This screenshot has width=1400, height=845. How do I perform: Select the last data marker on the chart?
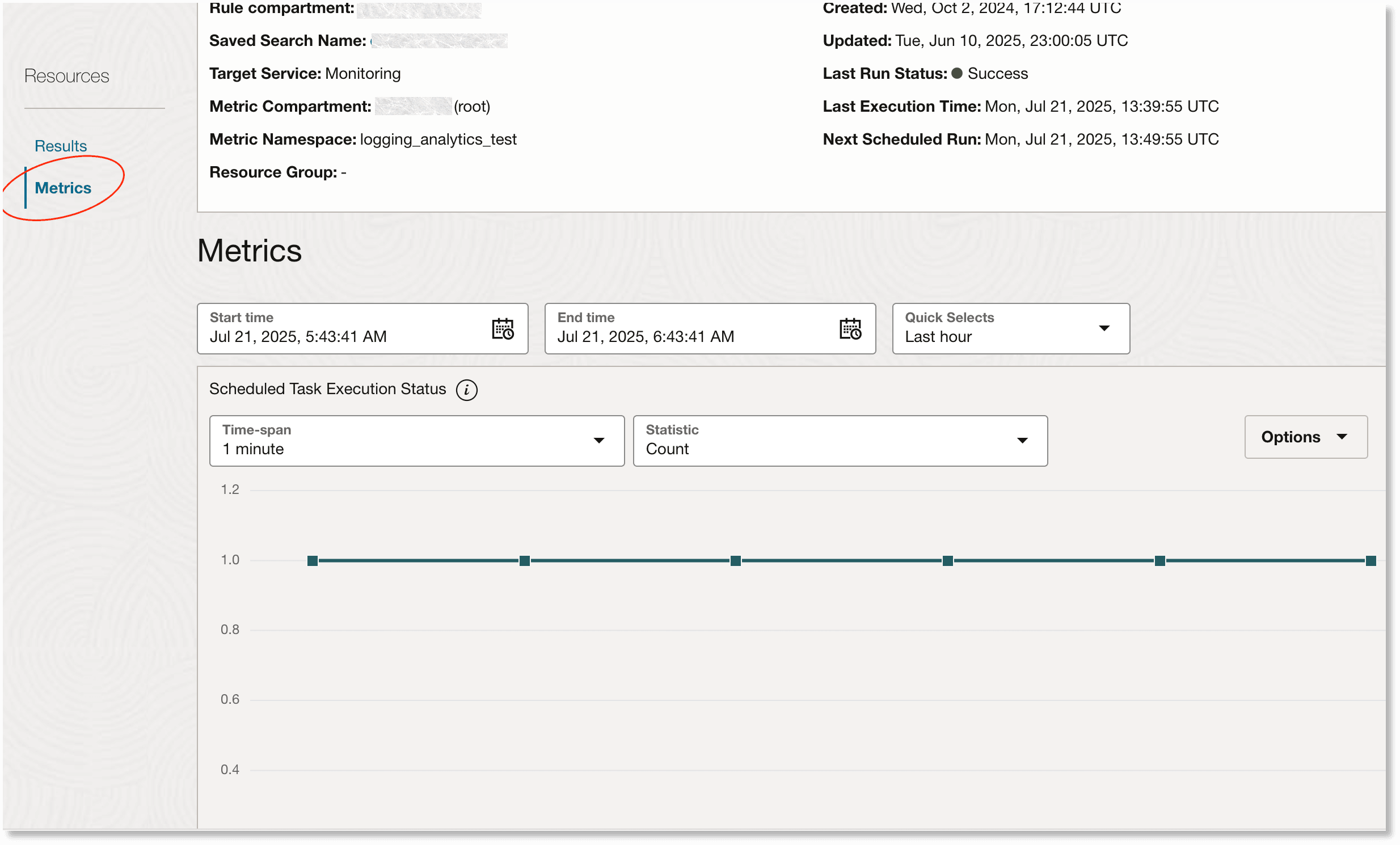pyautogui.click(x=1372, y=560)
